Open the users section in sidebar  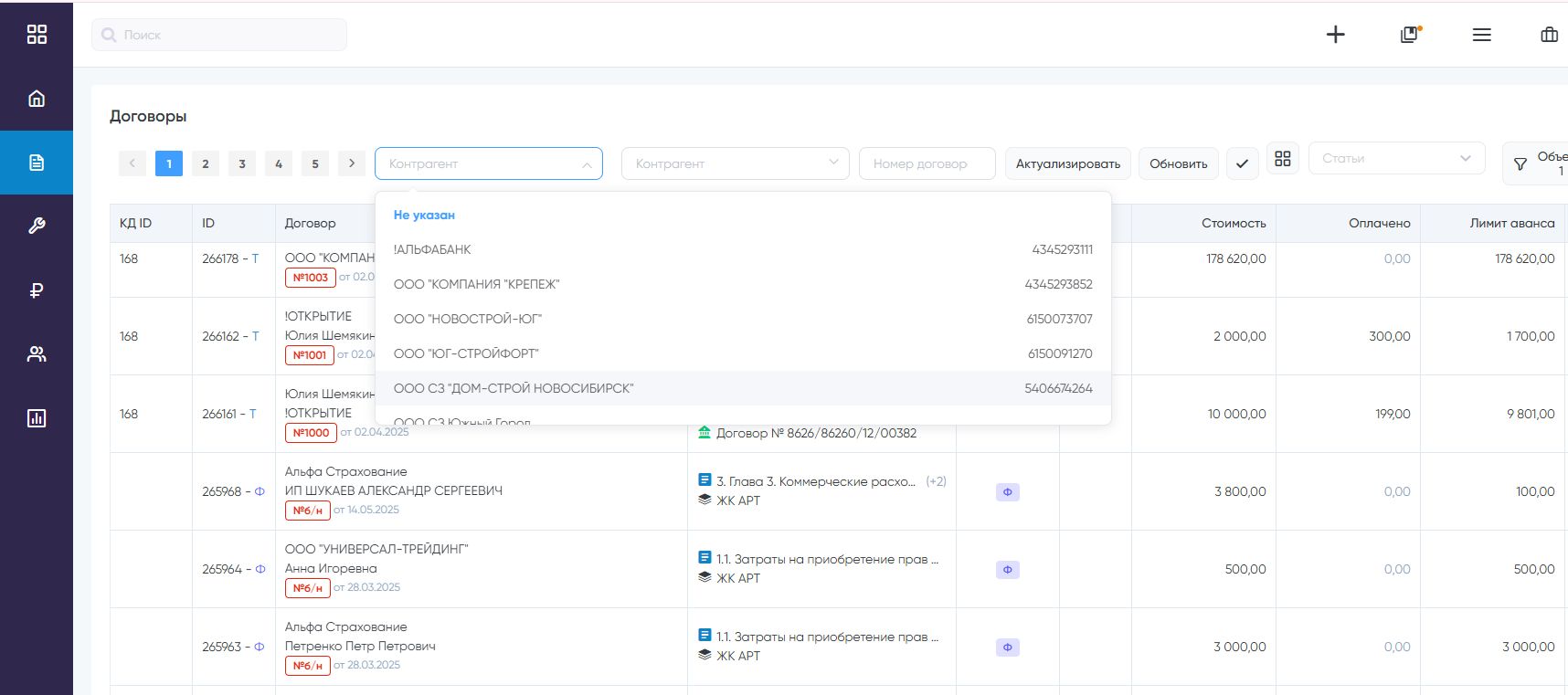37,354
